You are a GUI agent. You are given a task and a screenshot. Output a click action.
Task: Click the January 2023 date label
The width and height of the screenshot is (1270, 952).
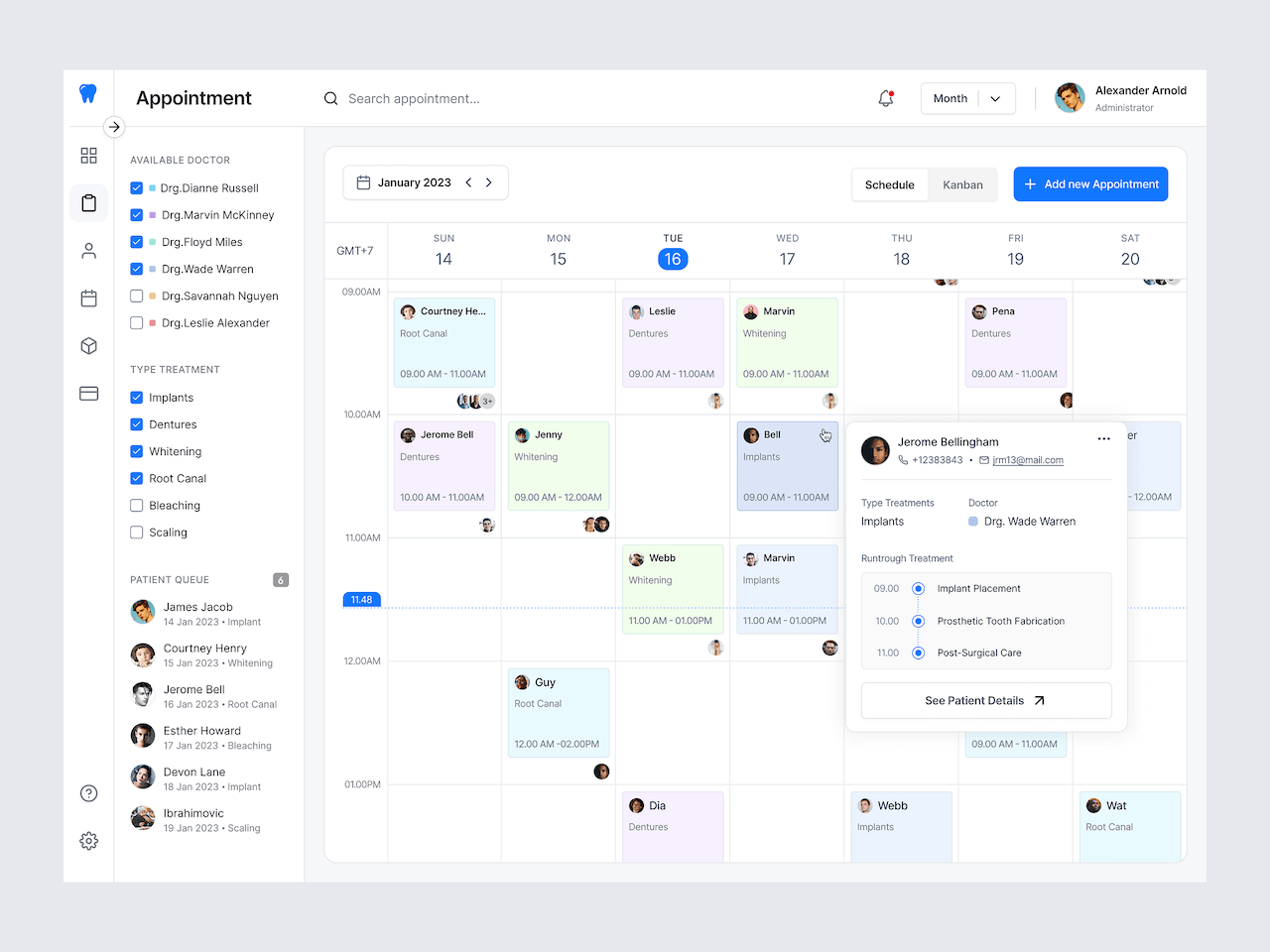click(414, 182)
